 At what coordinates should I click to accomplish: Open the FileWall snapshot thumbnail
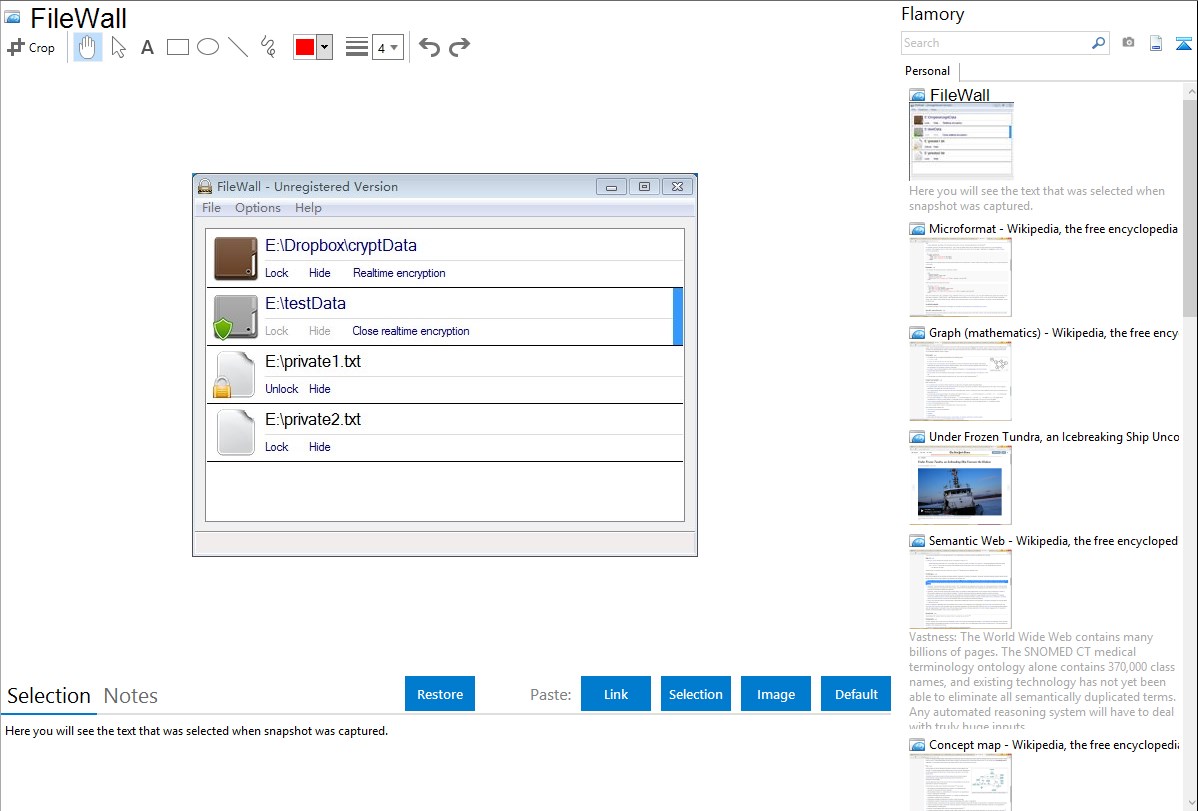pyautogui.click(x=961, y=142)
